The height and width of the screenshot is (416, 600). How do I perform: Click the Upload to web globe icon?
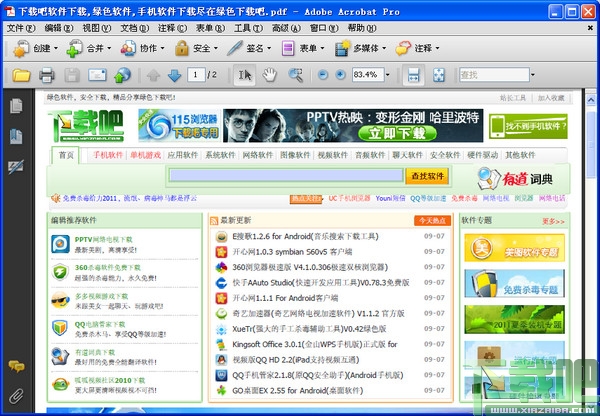click(122, 75)
